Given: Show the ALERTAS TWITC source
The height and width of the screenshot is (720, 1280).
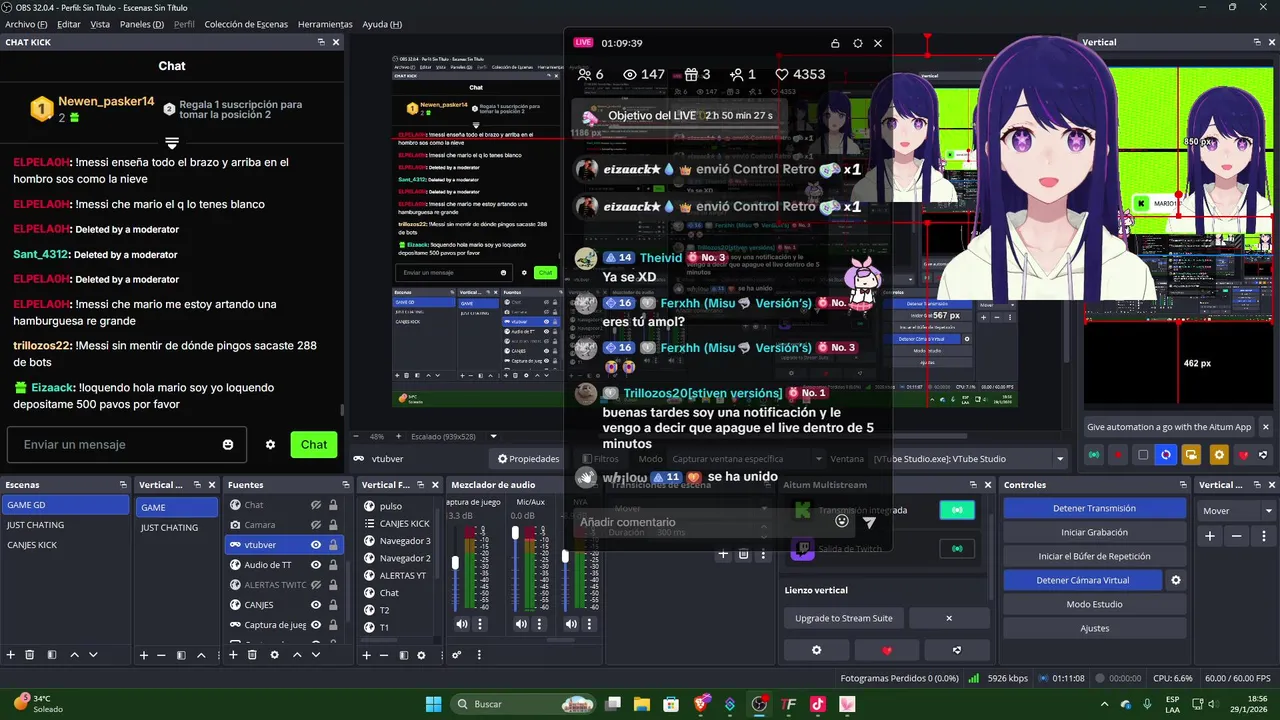Looking at the screenshot, I should click(315, 585).
